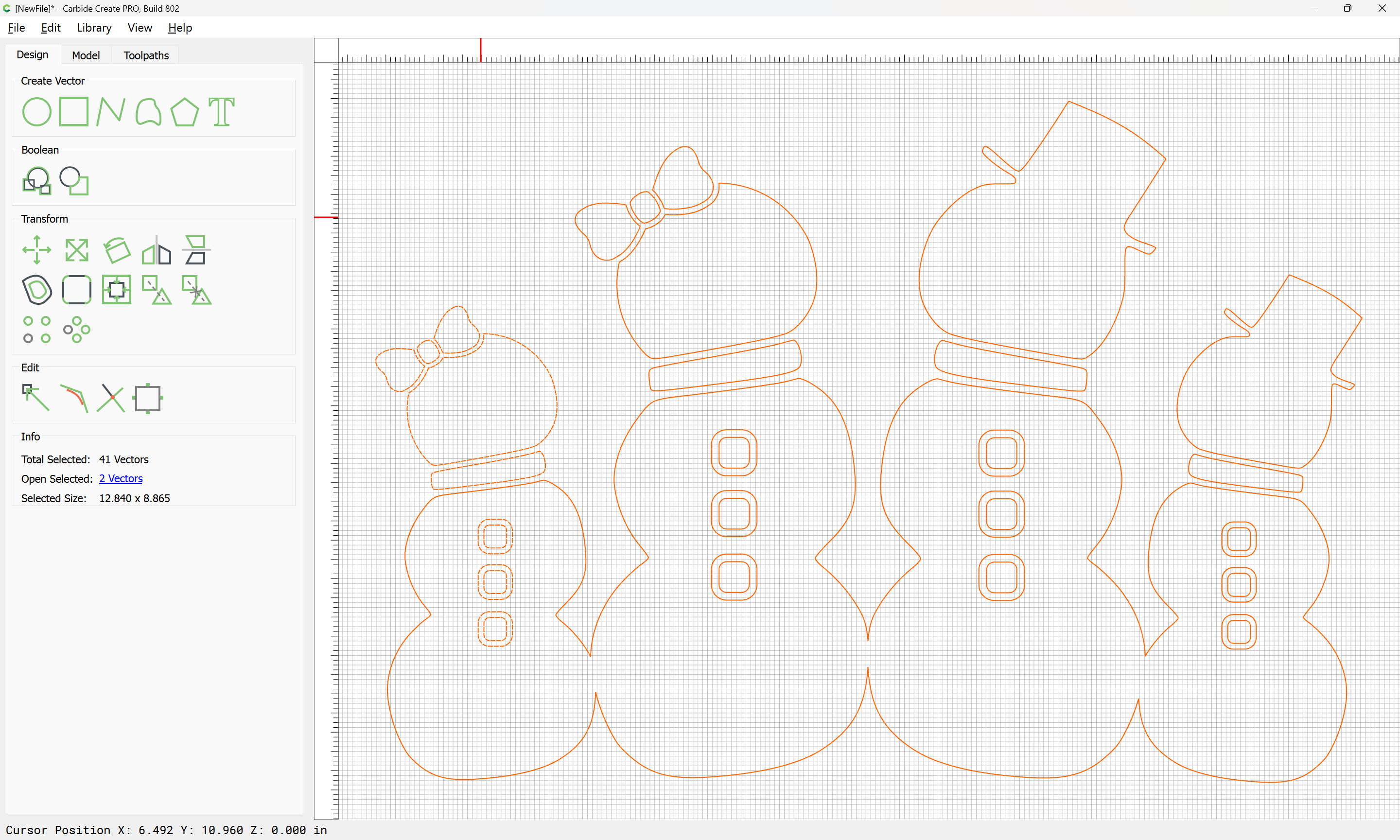Activate the Text tool
Image resolution: width=1400 pixels, height=840 pixels.
pos(222,111)
